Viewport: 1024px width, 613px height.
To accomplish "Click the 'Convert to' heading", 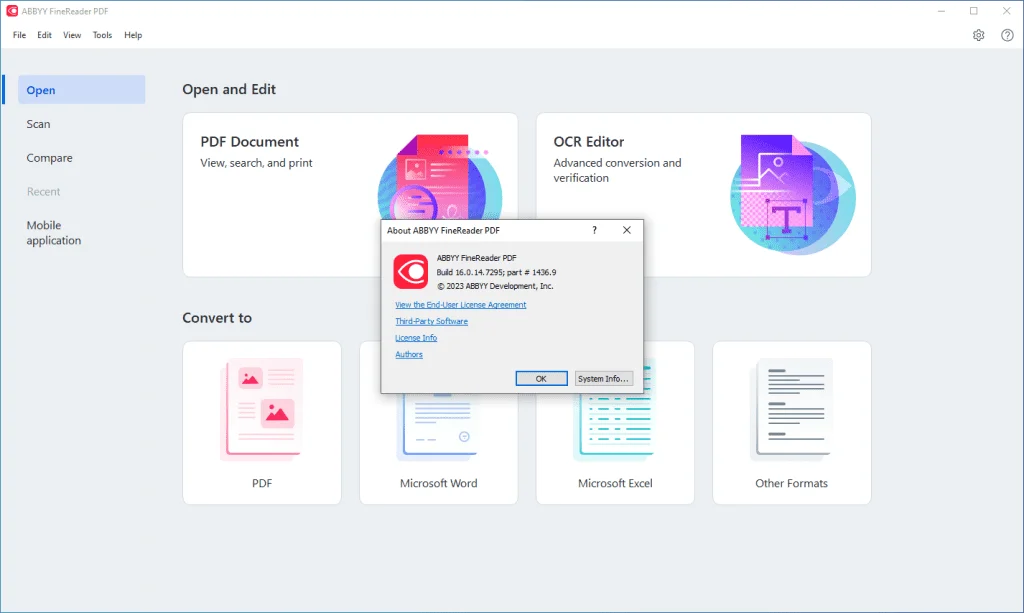I will coord(217,318).
